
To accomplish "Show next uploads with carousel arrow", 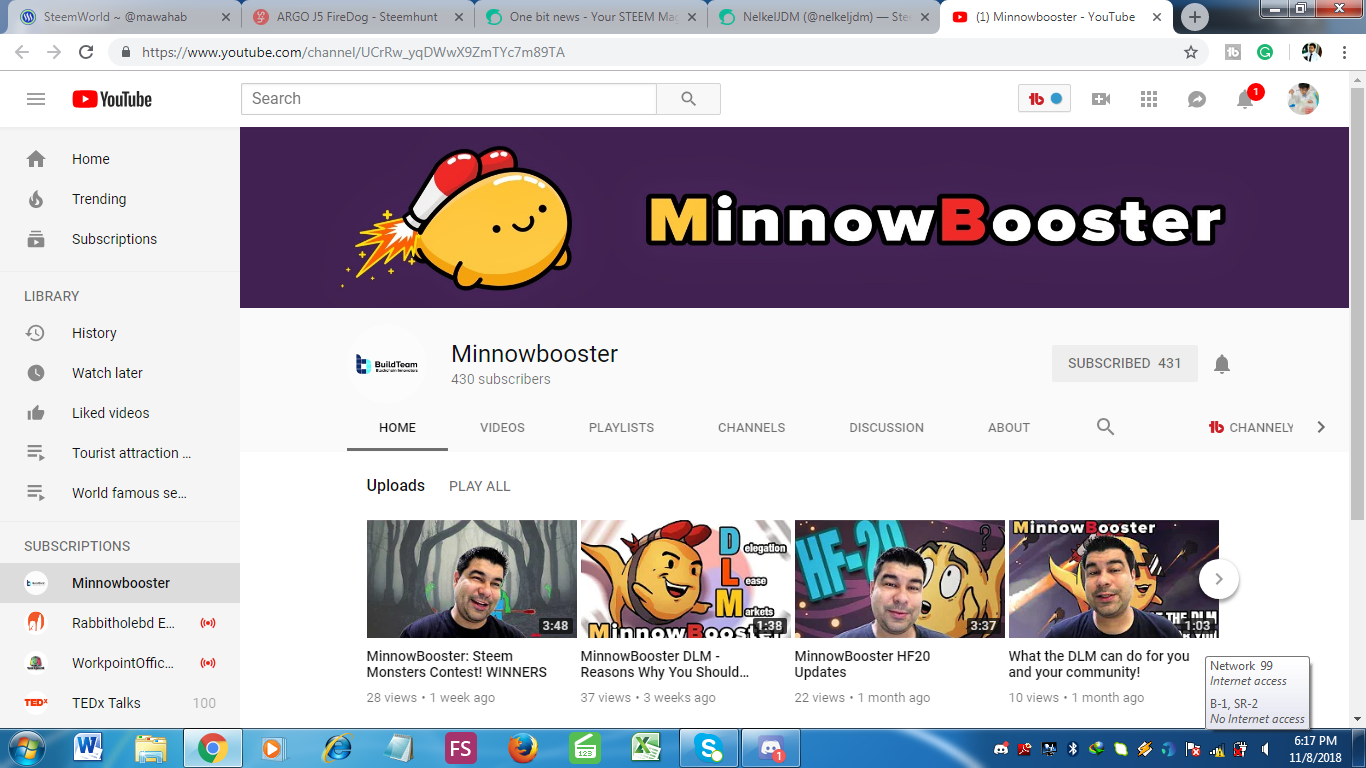I will [x=1219, y=578].
